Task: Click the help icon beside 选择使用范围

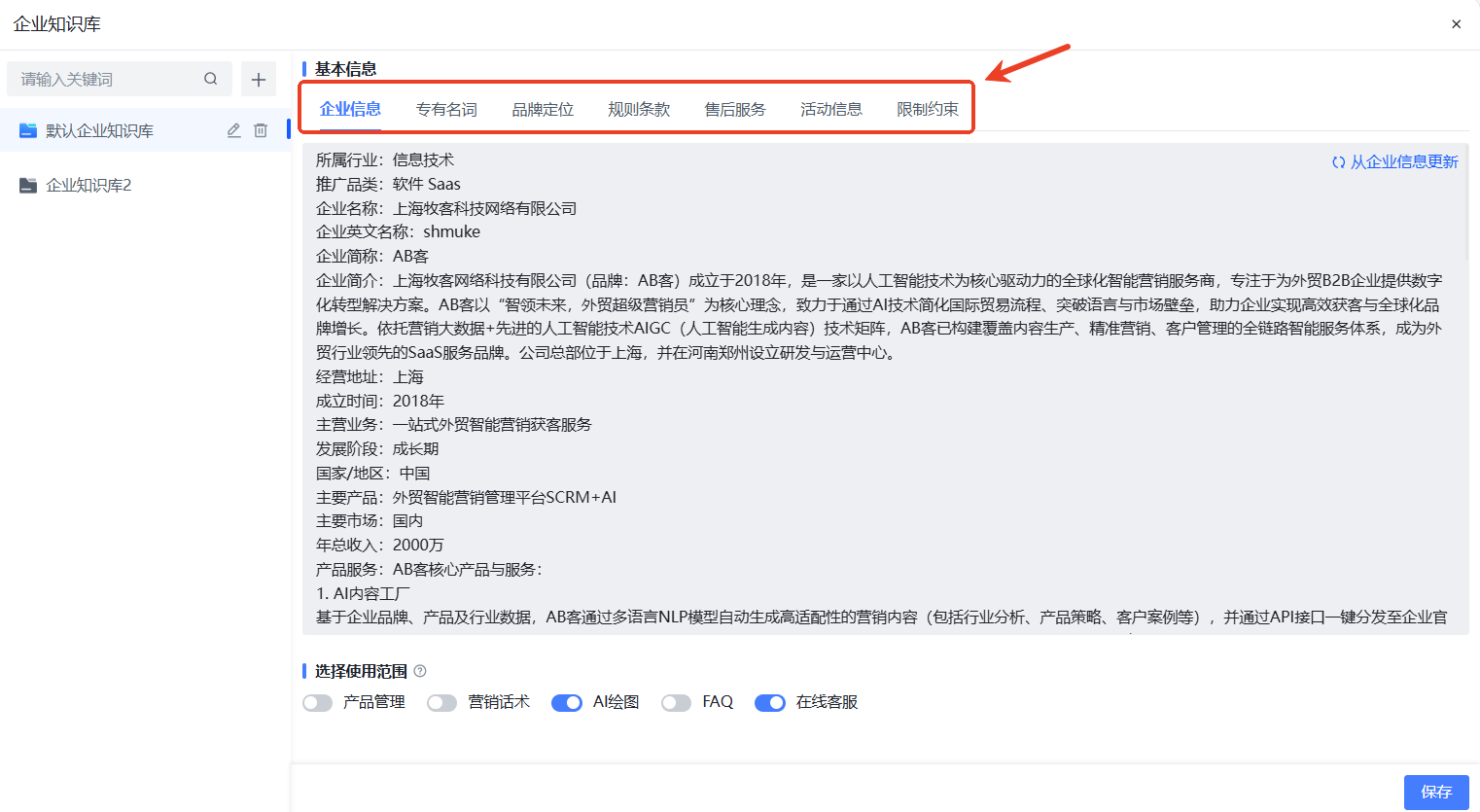Action: coord(420,671)
